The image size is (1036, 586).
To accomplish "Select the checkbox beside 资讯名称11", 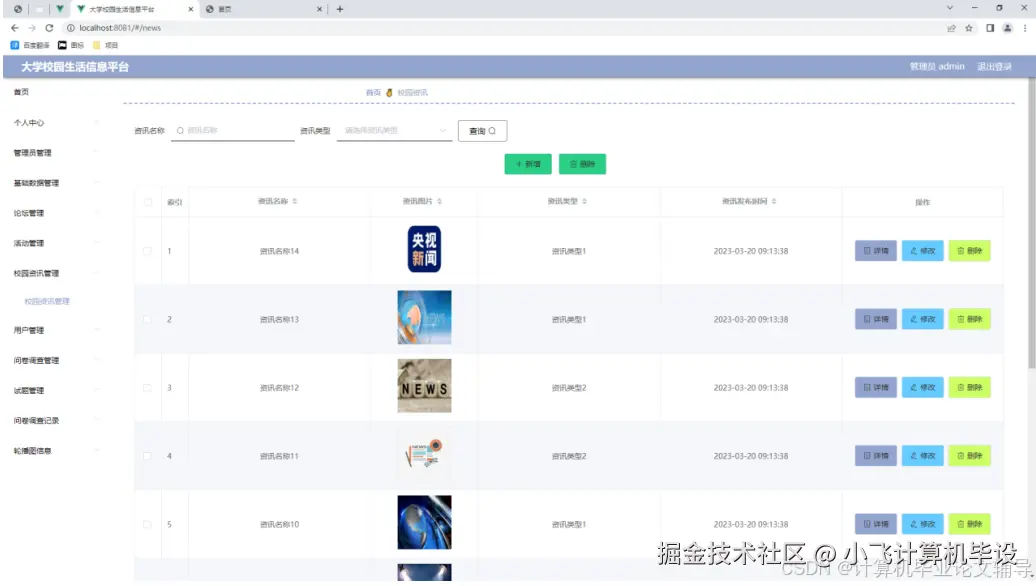I will click(x=146, y=455).
